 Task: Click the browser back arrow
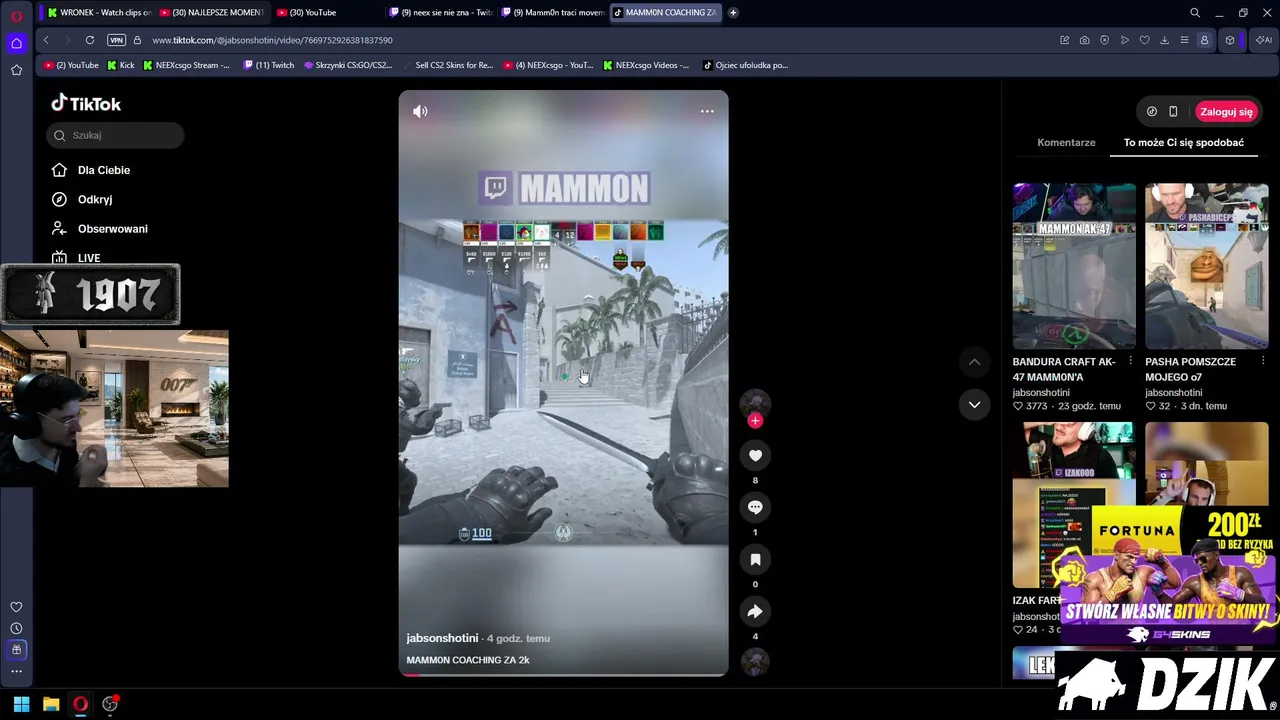[x=46, y=40]
